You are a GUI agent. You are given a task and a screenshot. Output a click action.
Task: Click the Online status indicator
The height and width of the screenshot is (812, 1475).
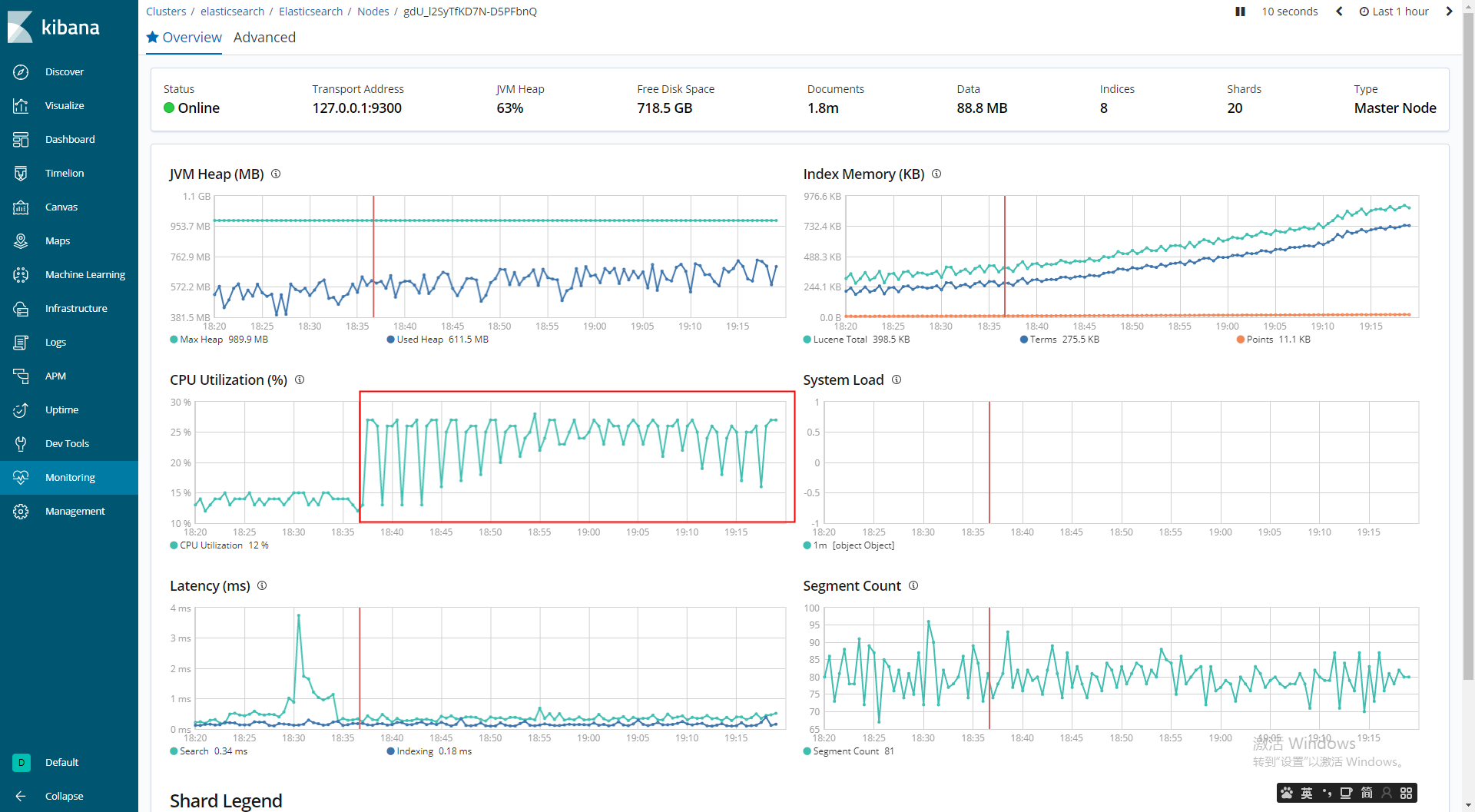pyautogui.click(x=191, y=108)
